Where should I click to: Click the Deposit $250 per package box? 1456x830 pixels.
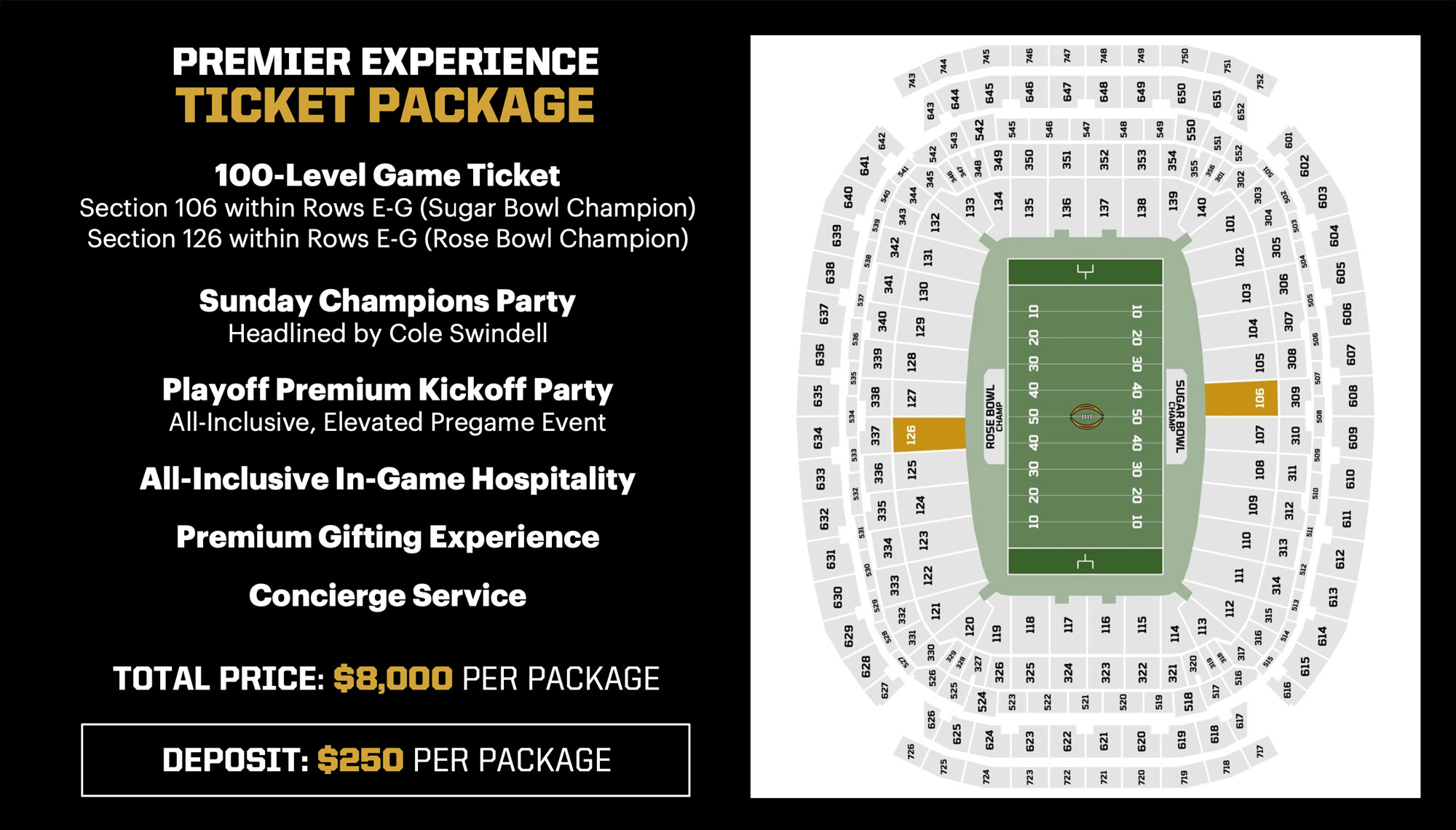click(386, 760)
